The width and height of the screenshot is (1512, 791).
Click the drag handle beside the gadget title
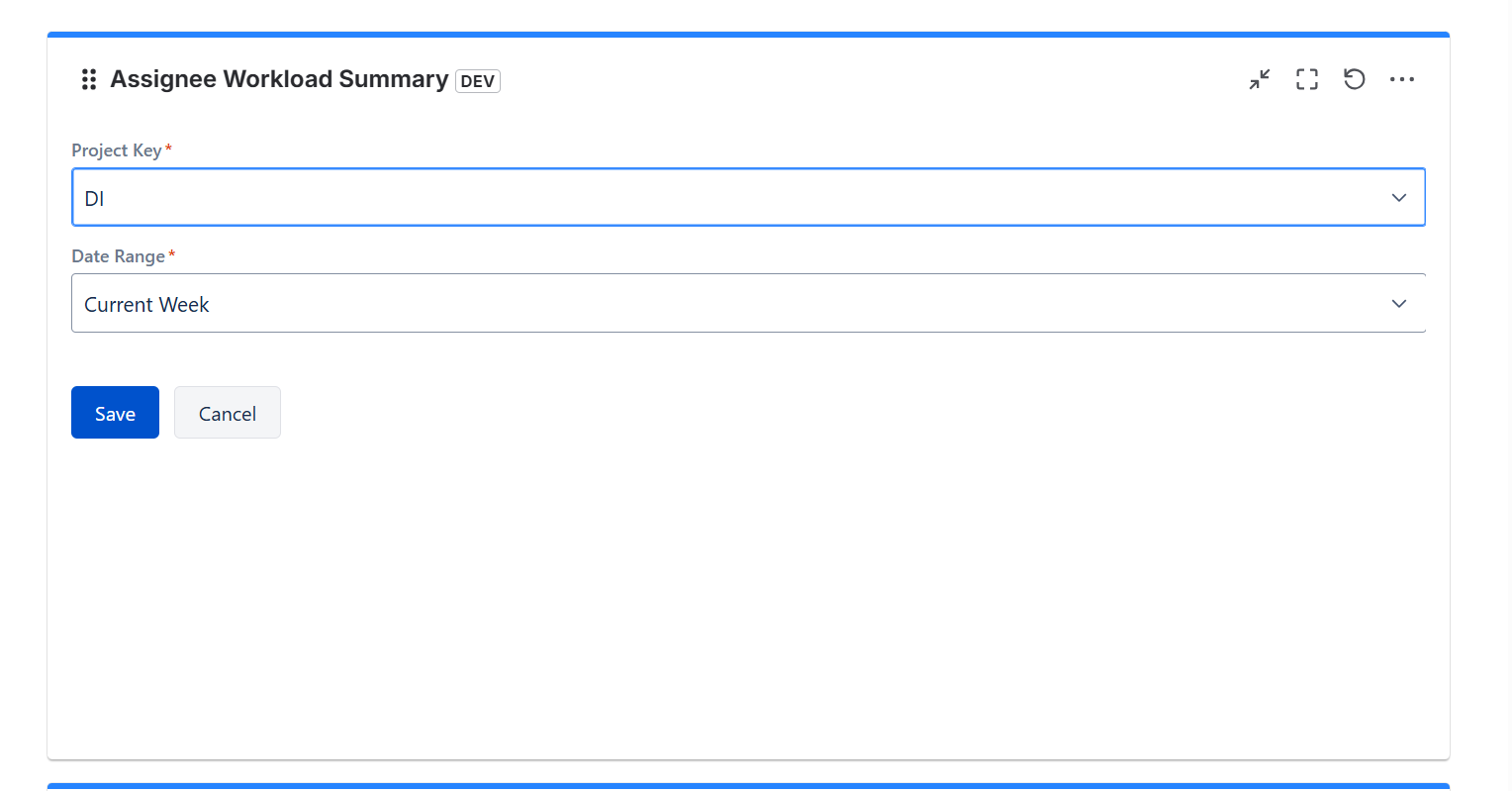pos(88,79)
